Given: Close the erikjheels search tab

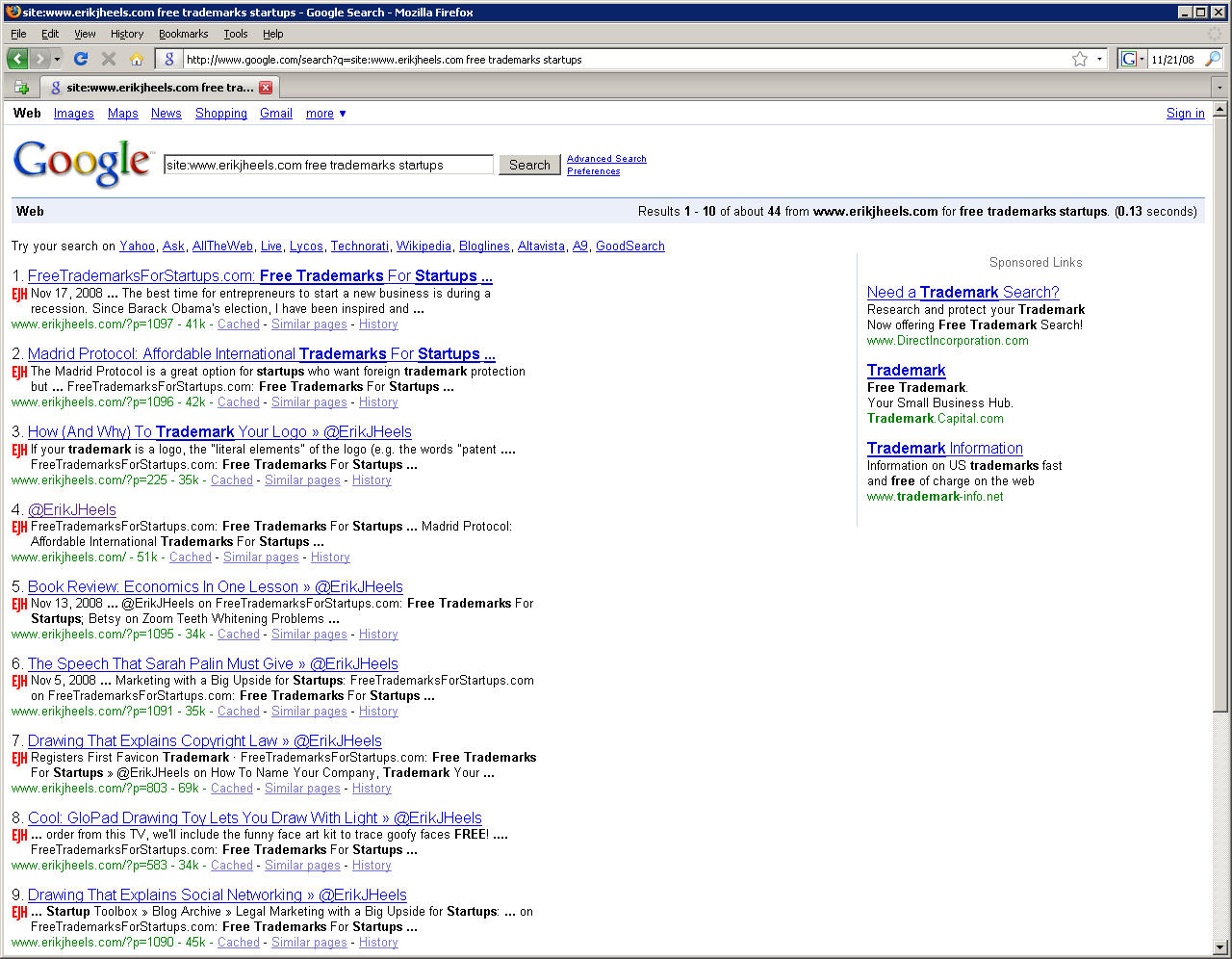Looking at the screenshot, I should (266, 88).
